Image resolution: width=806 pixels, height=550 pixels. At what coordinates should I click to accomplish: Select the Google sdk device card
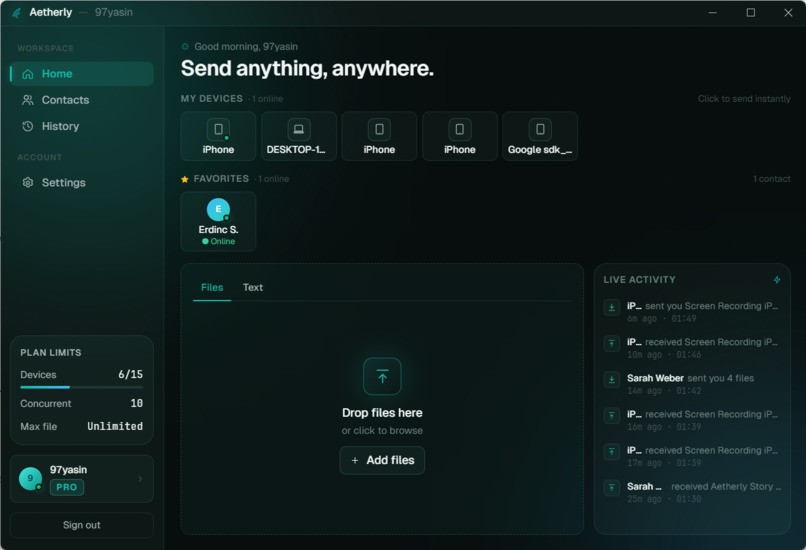click(540, 136)
